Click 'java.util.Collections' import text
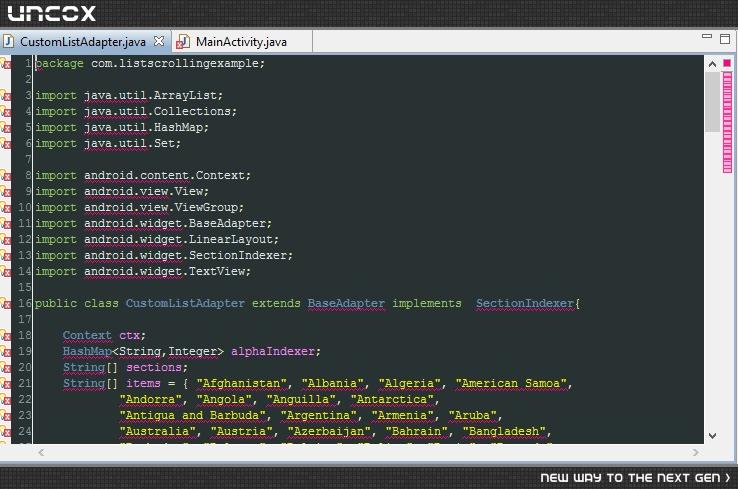 157,112
